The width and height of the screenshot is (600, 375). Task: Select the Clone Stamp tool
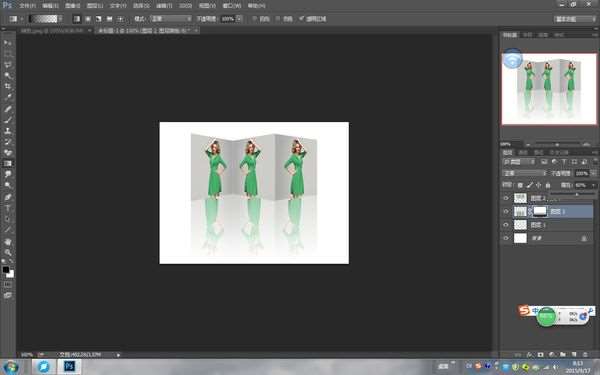(x=8, y=131)
